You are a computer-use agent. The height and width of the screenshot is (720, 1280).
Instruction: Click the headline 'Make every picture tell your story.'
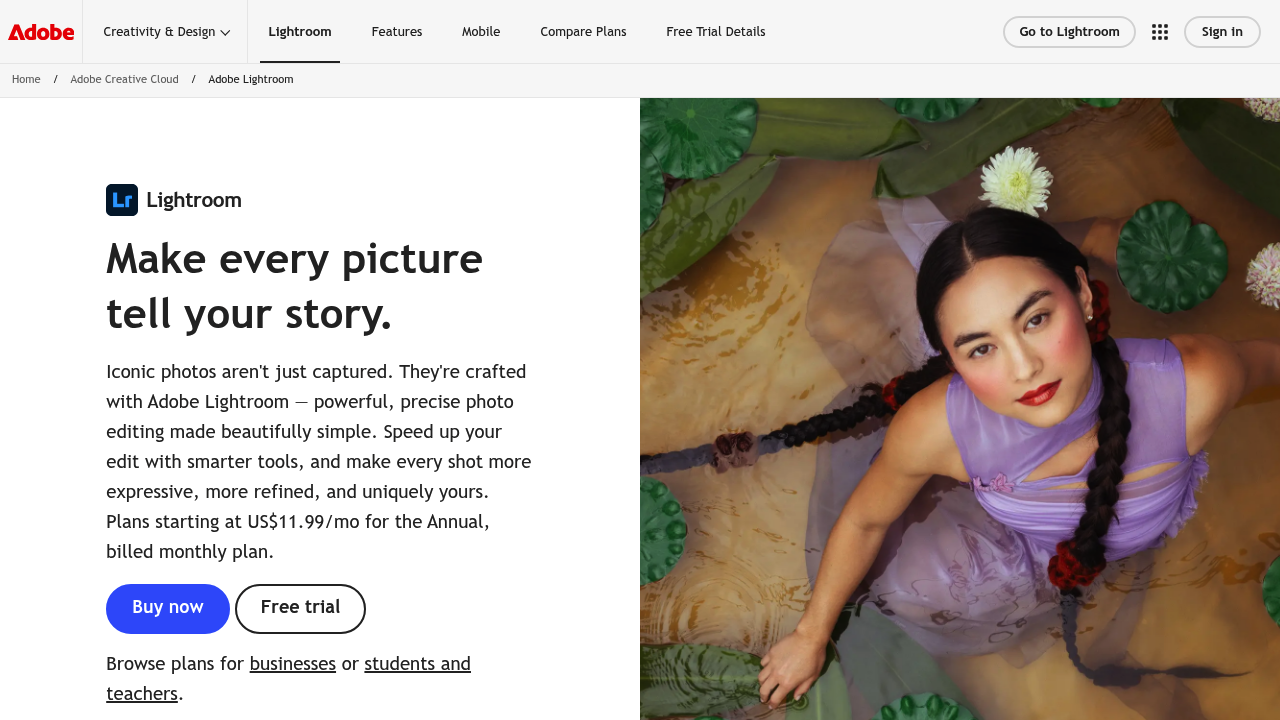295,286
